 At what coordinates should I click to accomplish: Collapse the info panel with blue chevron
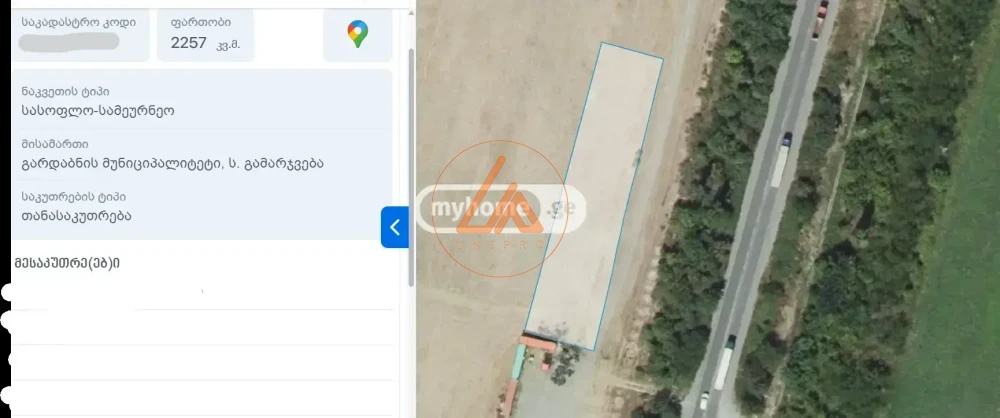(x=394, y=227)
